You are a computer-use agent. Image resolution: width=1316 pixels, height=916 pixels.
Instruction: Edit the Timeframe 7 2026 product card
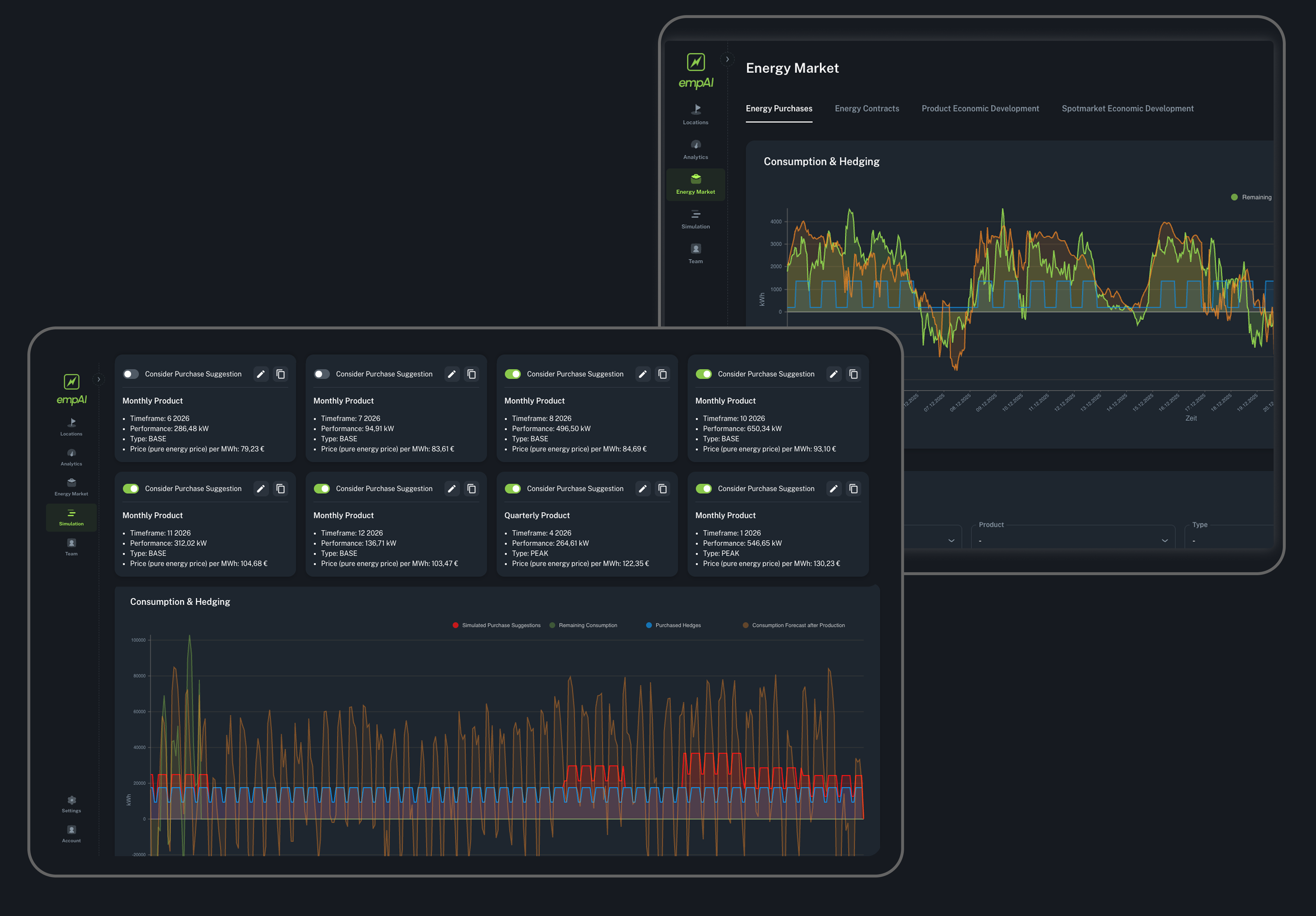tap(452, 374)
